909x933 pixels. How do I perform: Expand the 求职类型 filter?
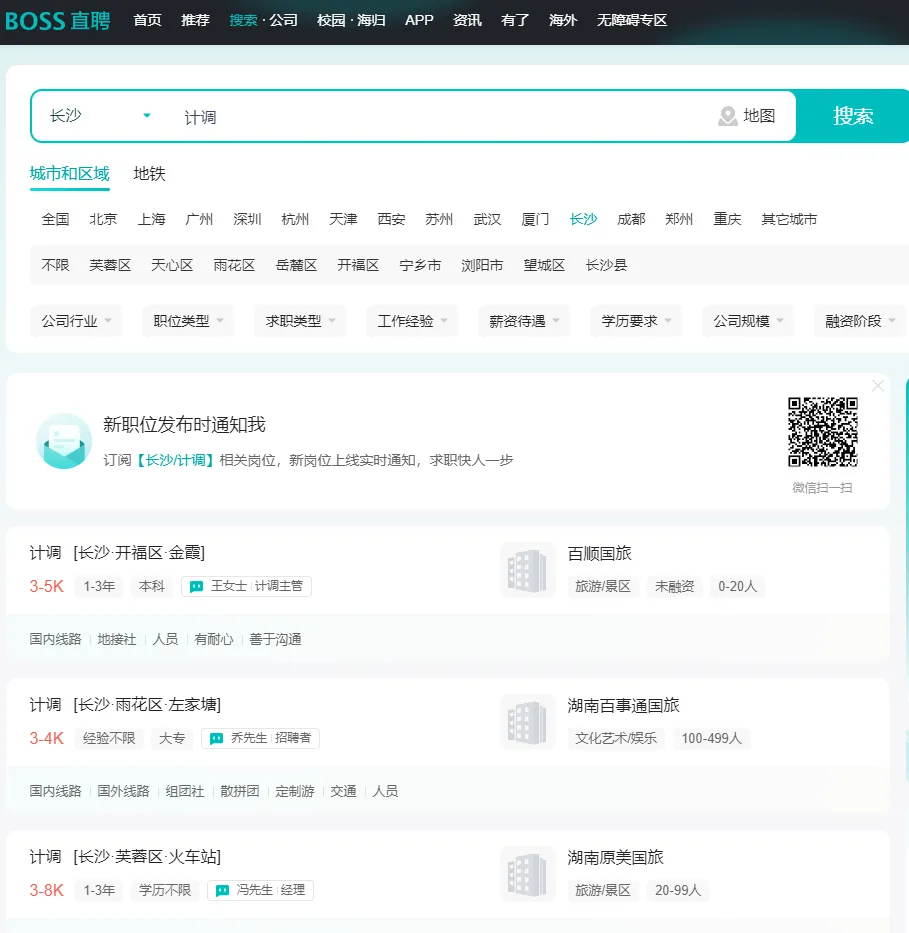tap(300, 321)
